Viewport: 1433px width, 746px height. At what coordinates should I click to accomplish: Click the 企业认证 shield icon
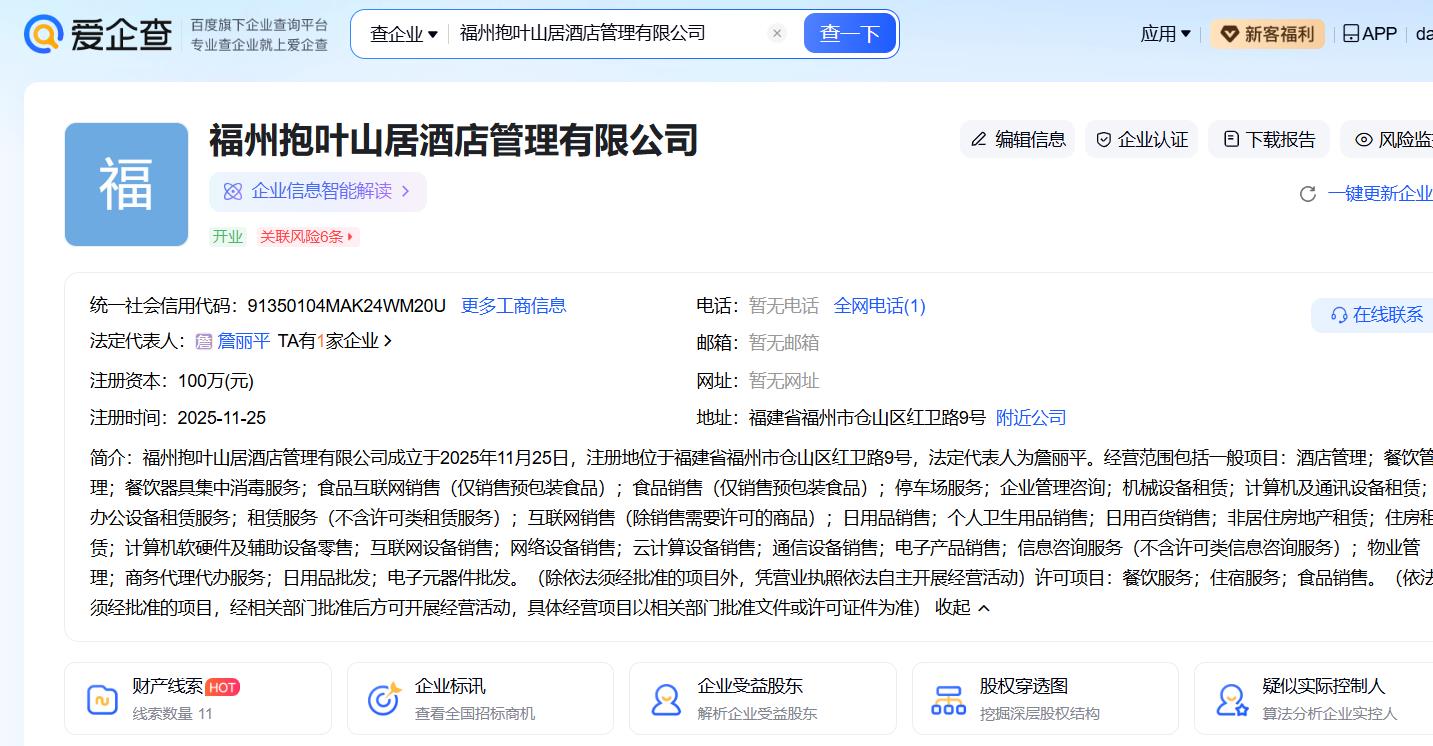pyautogui.click(x=1104, y=140)
